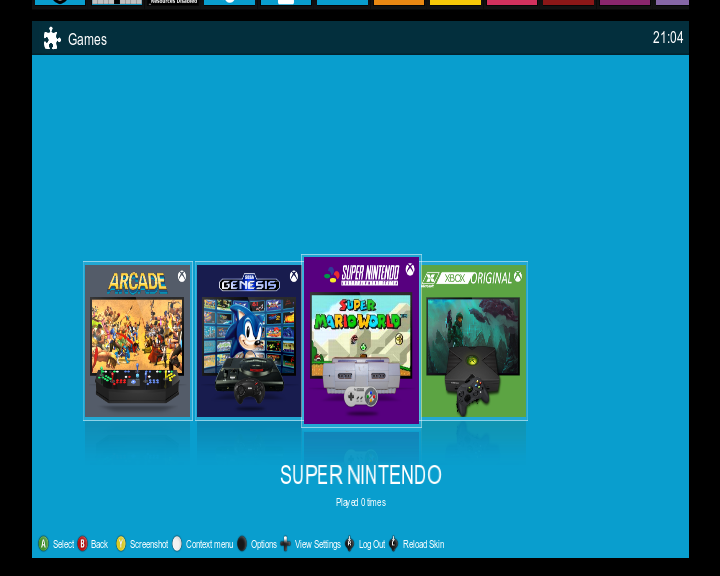This screenshot has width=720, height=576.
Task: Click the Genesis logo on its card
Action: click(249, 282)
